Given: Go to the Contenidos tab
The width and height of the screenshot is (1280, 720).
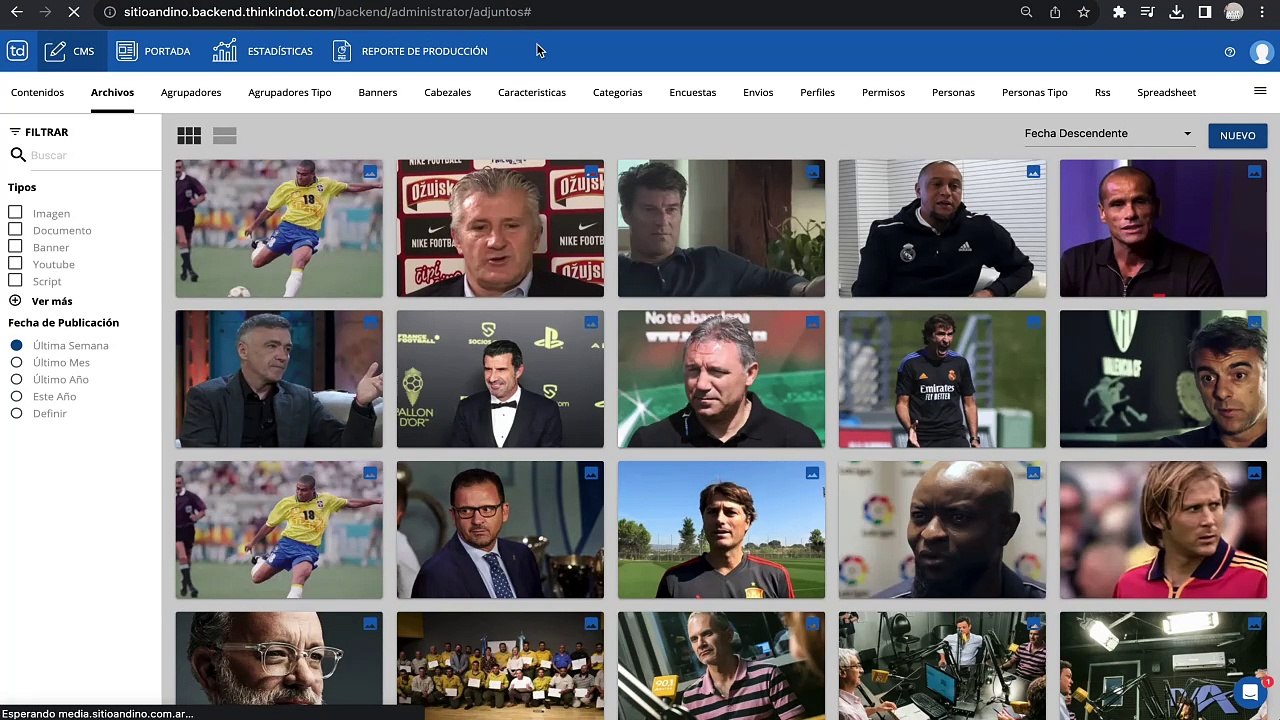Looking at the screenshot, I should coord(37,92).
